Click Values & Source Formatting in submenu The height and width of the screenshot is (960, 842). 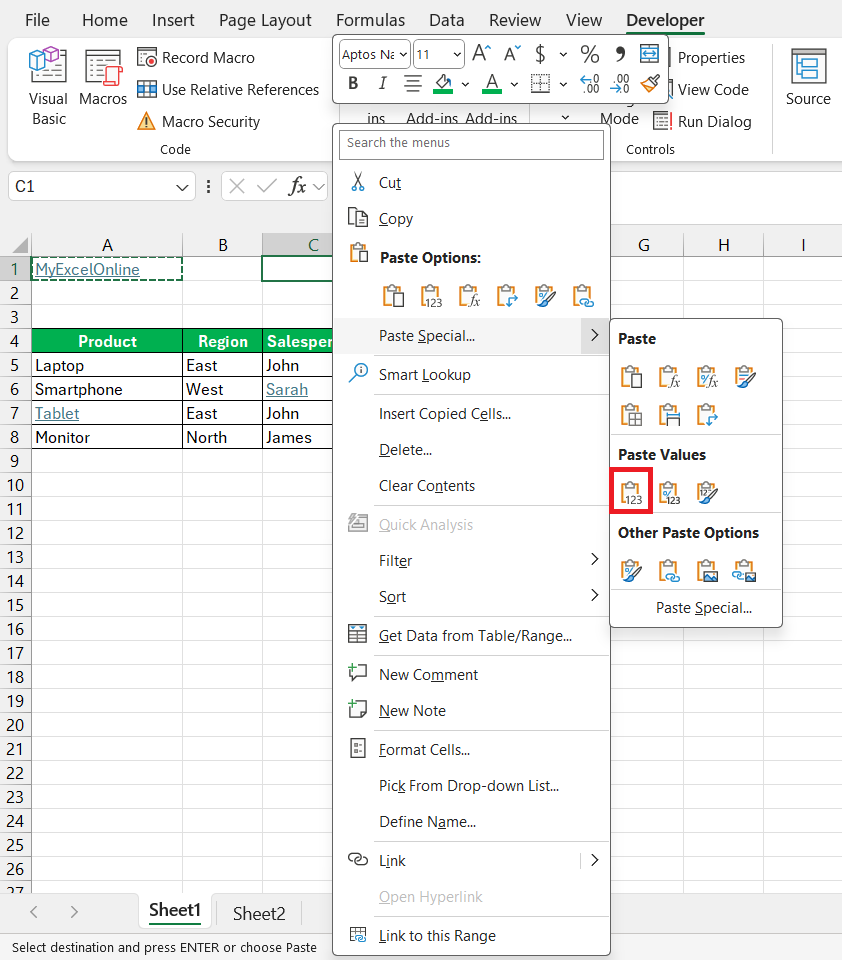click(x=707, y=492)
